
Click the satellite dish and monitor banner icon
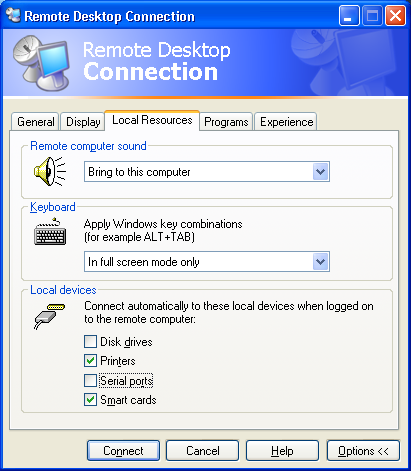[41, 63]
